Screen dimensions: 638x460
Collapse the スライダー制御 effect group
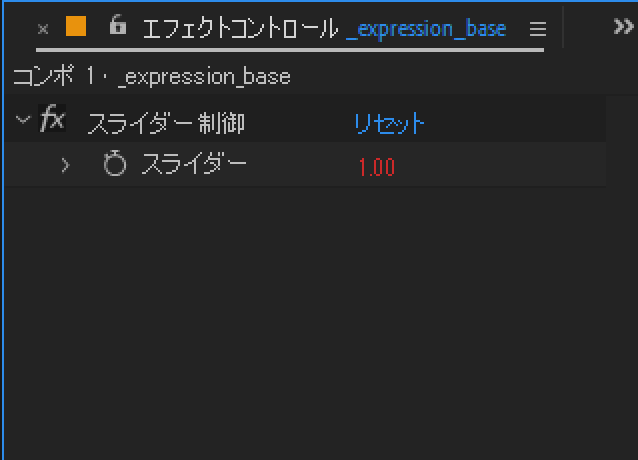[23, 121]
